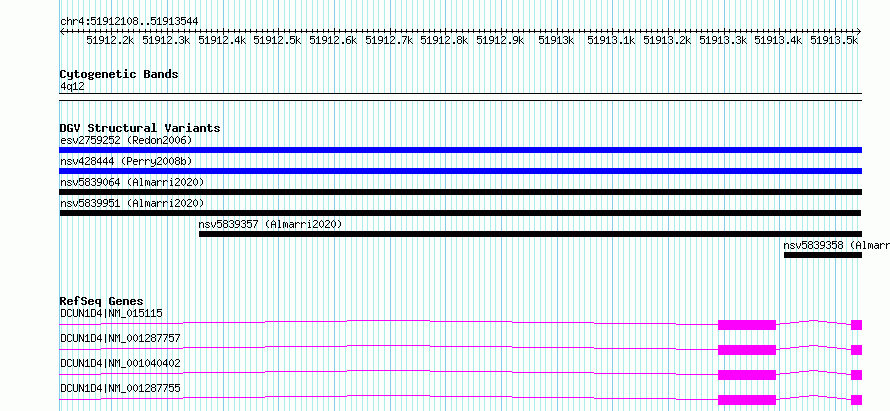
Task: Open the DCUN1D4|NM_001040402 transcript label
Action: click(120, 363)
